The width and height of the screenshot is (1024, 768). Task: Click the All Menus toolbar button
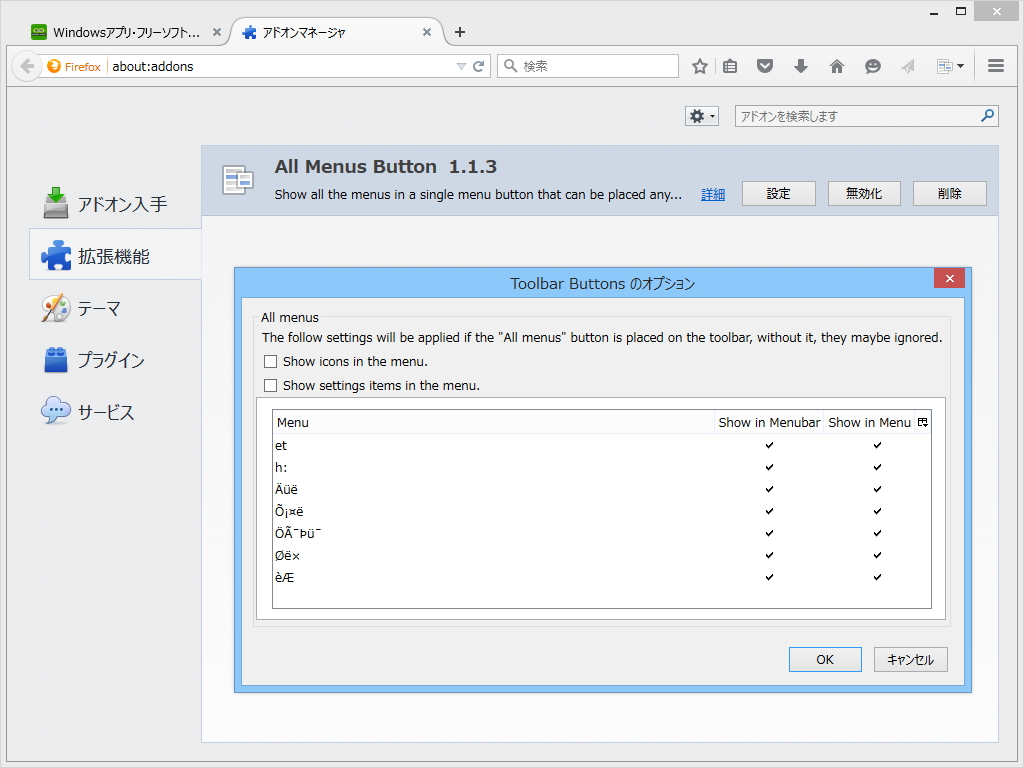point(944,66)
